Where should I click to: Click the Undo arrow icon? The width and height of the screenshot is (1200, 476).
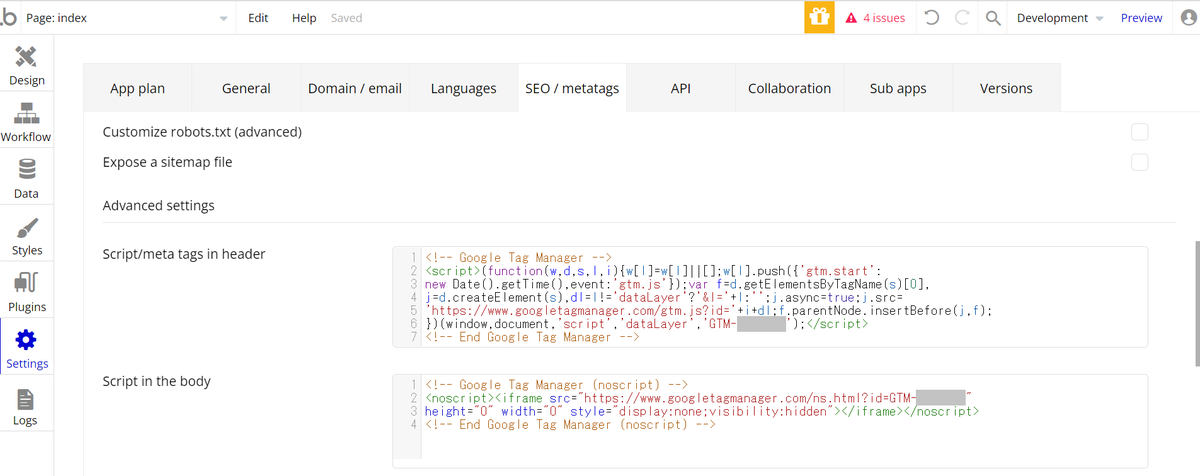(931, 17)
